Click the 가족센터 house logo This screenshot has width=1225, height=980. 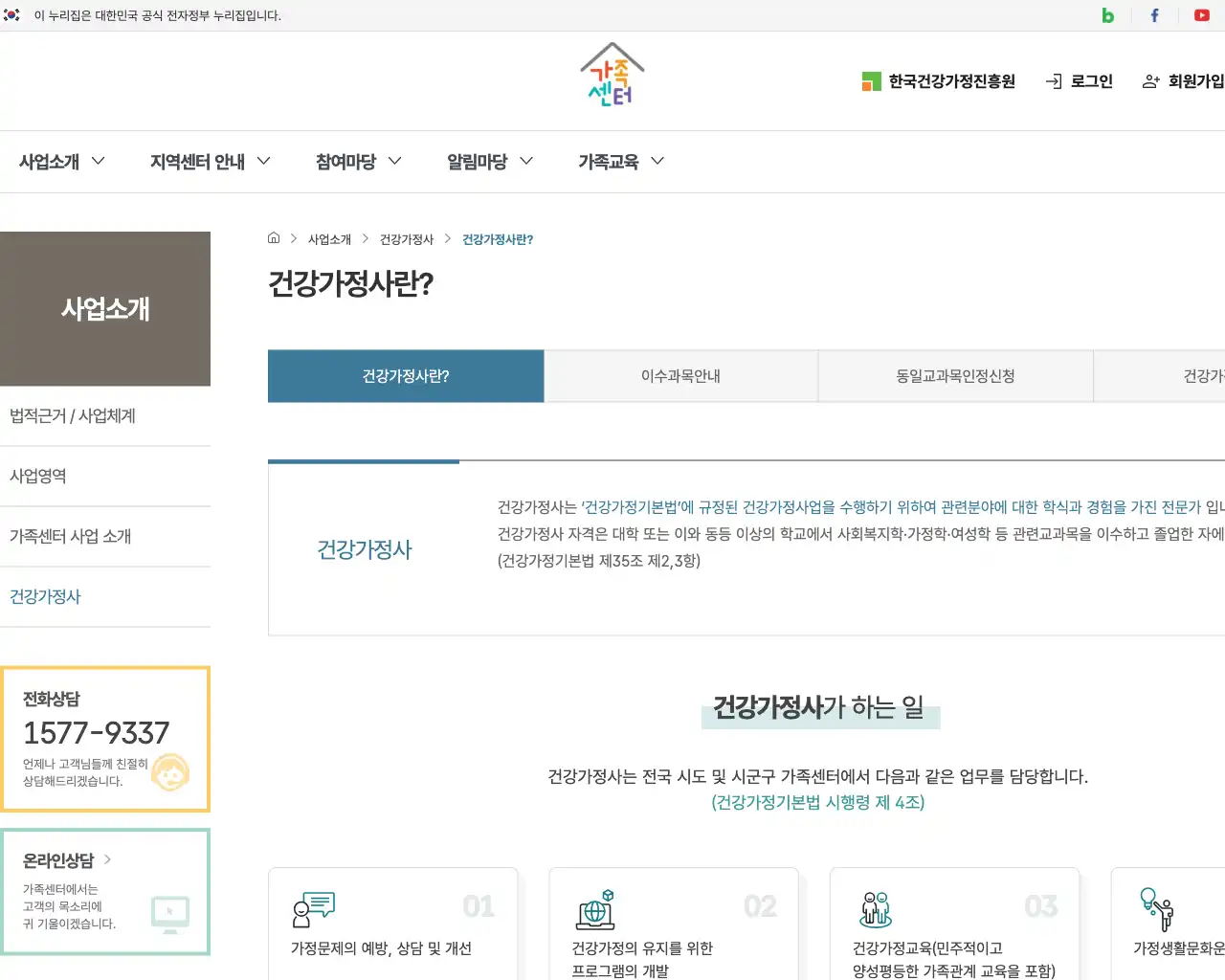(612, 75)
